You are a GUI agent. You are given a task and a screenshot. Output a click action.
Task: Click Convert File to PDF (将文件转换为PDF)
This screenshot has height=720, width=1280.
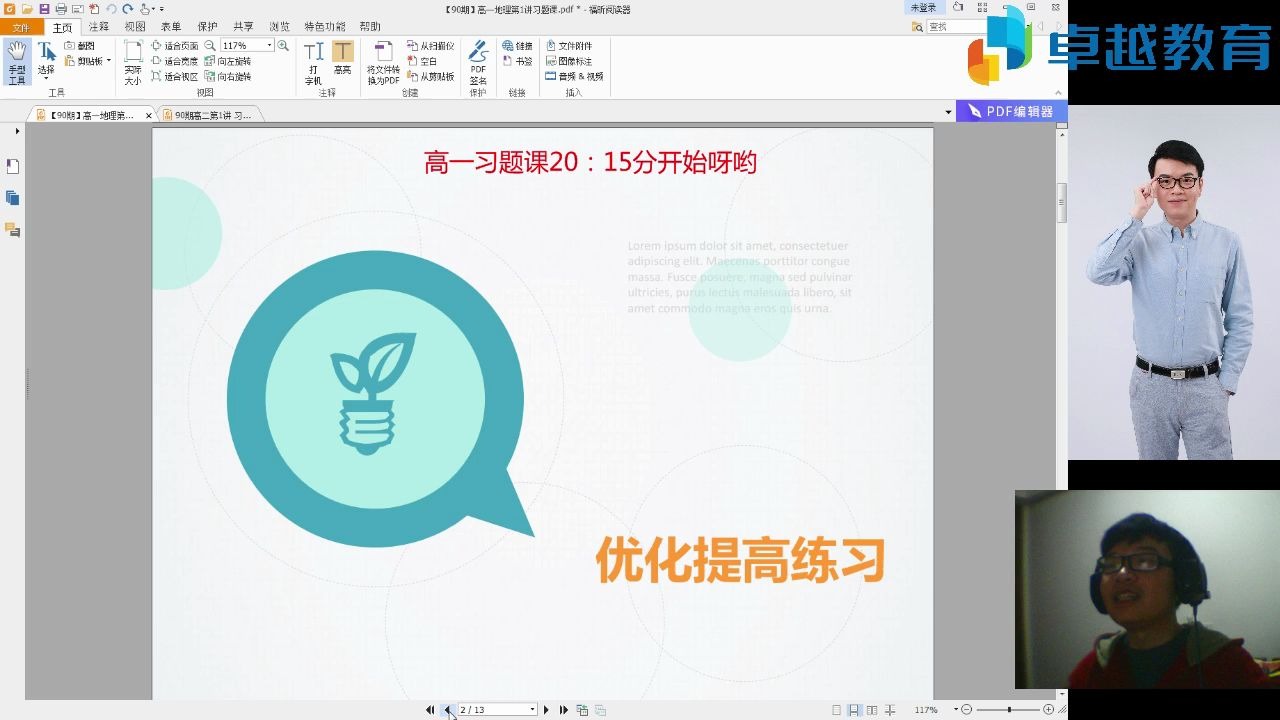click(383, 62)
